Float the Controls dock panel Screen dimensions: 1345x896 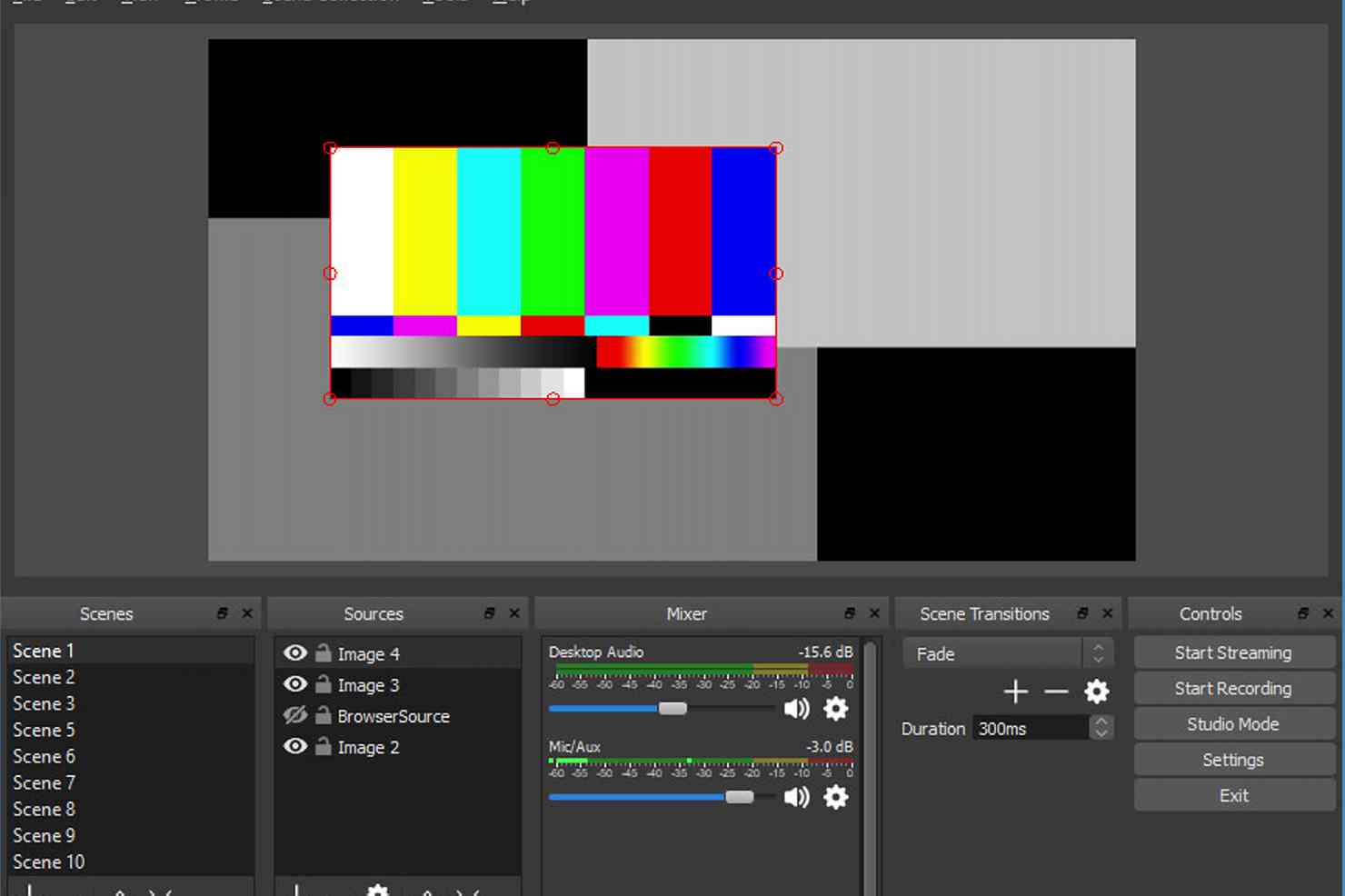pyautogui.click(x=1303, y=613)
